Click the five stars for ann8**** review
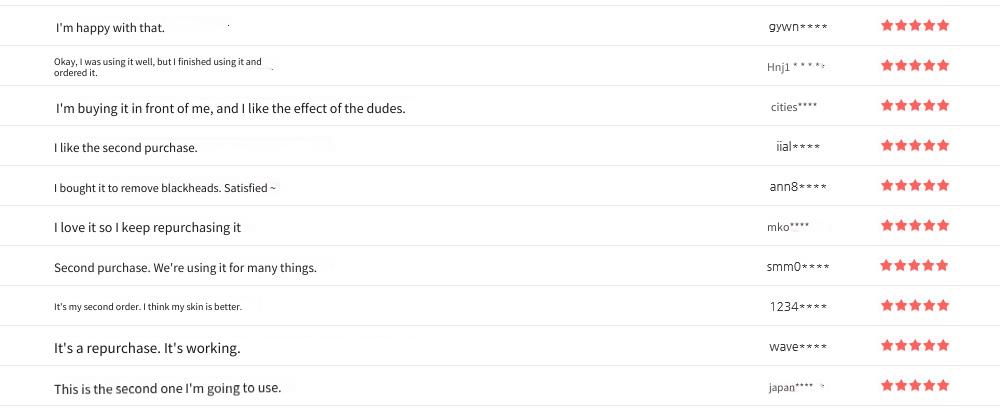1000x415 pixels. pyautogui.click(x=915, y=186)
